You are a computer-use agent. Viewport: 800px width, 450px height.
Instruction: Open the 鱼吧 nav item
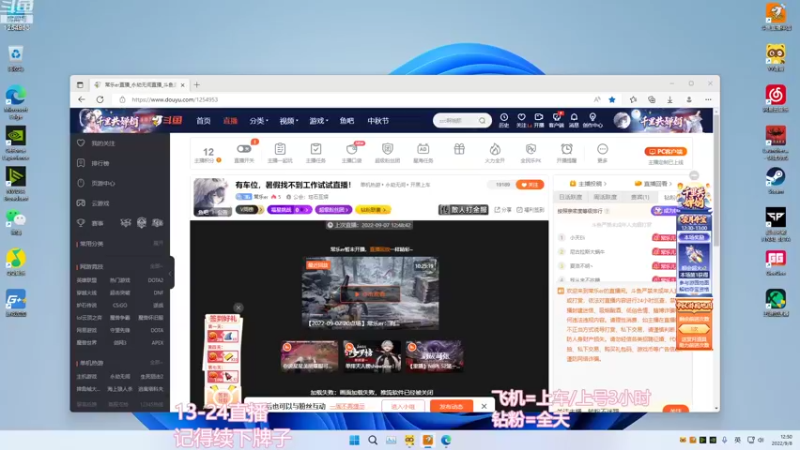[x=347, y=121]
